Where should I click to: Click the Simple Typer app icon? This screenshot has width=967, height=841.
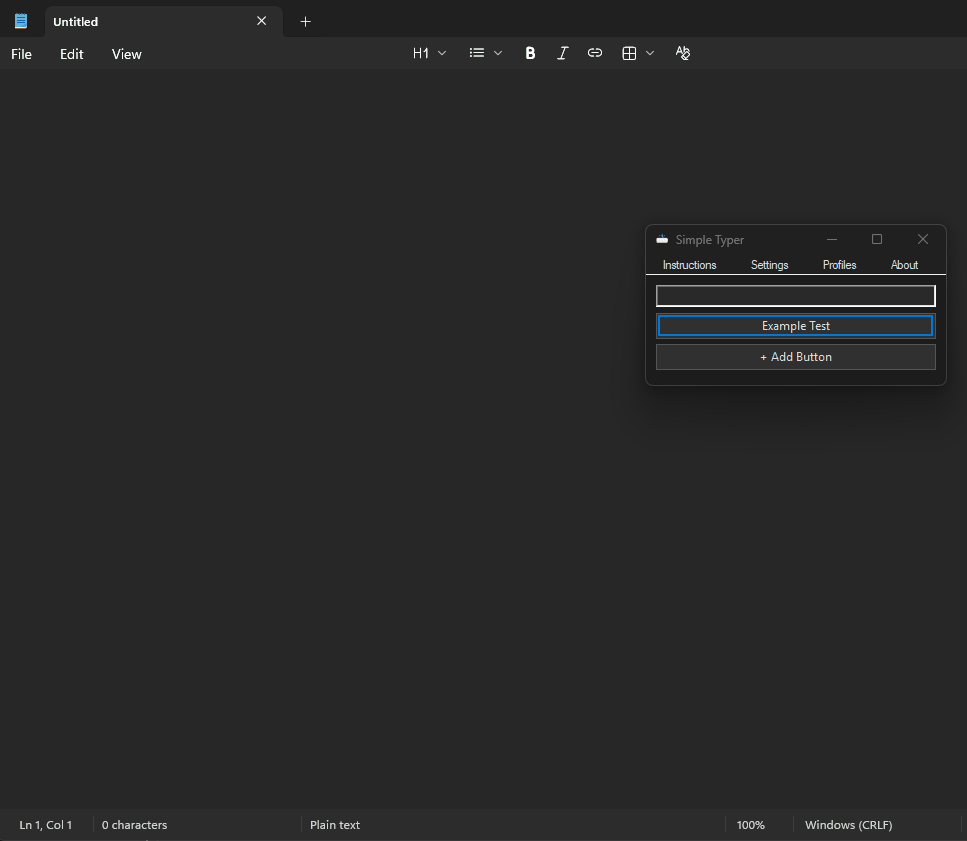[662, 239]
